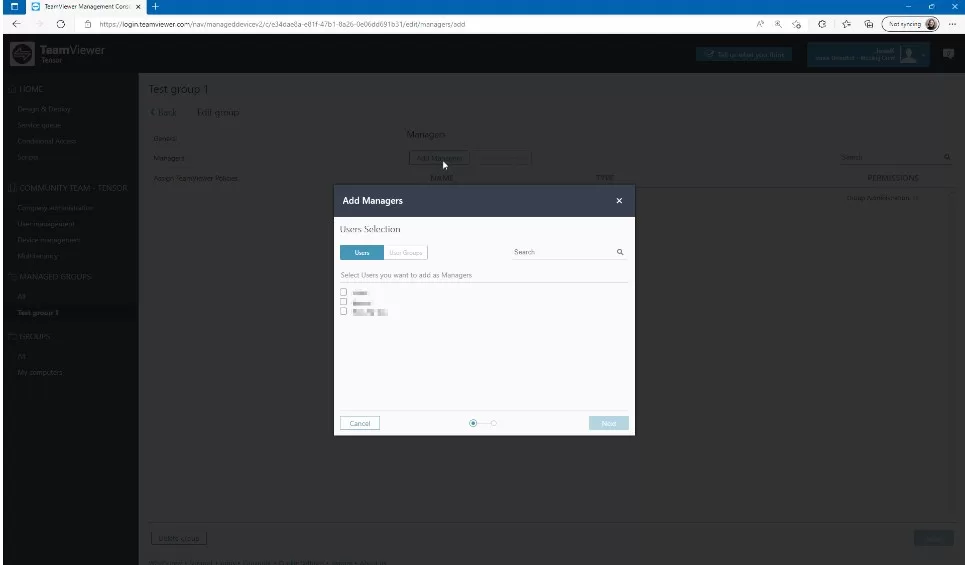Open browser settings and more menu

(952, 24)
